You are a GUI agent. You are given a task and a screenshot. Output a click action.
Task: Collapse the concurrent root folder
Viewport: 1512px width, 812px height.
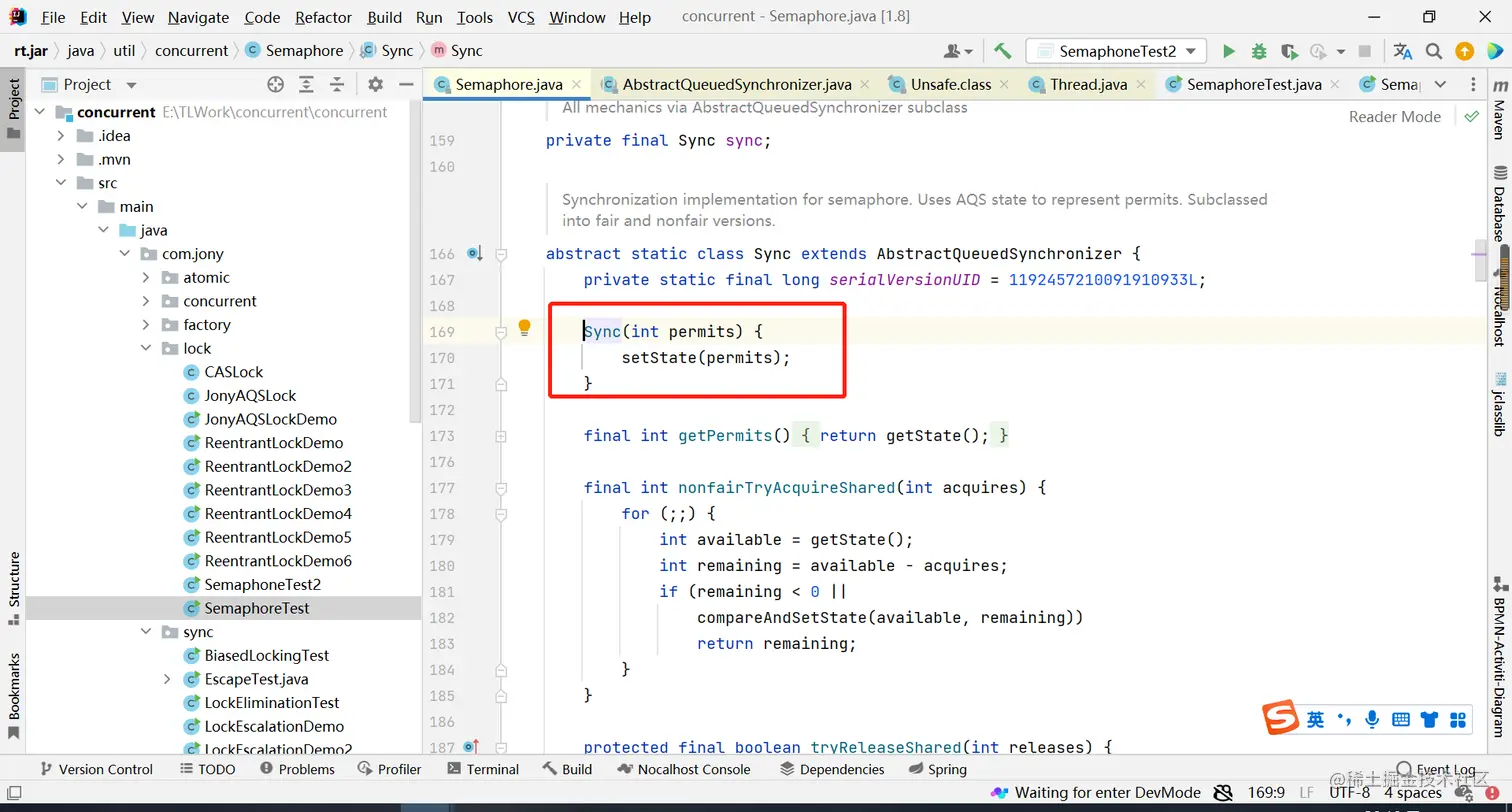click(x=40, y=112)
